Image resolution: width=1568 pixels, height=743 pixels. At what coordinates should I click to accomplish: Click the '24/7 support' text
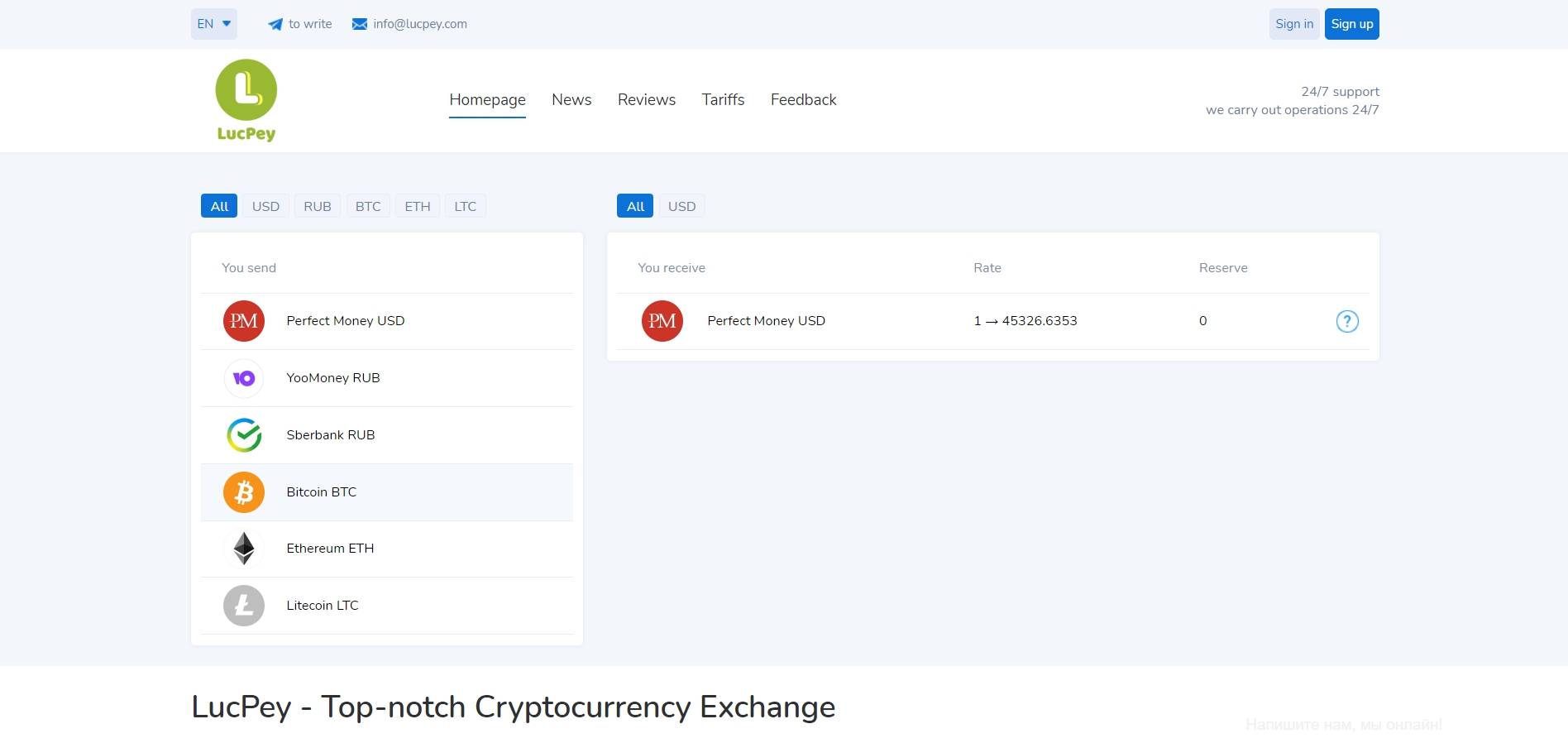coord(1340,92)
